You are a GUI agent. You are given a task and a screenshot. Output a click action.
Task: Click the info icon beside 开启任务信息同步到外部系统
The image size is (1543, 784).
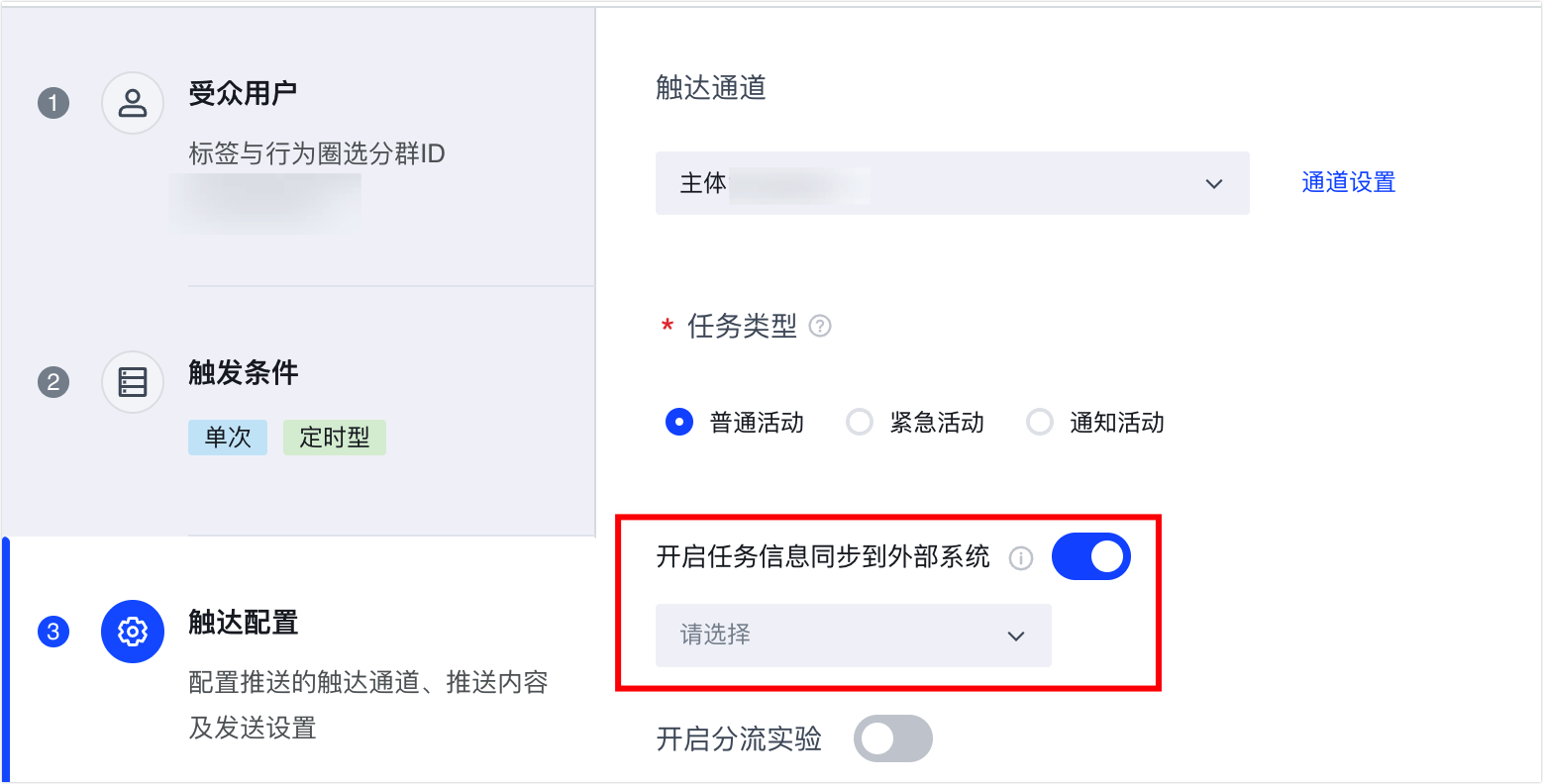1020,558
